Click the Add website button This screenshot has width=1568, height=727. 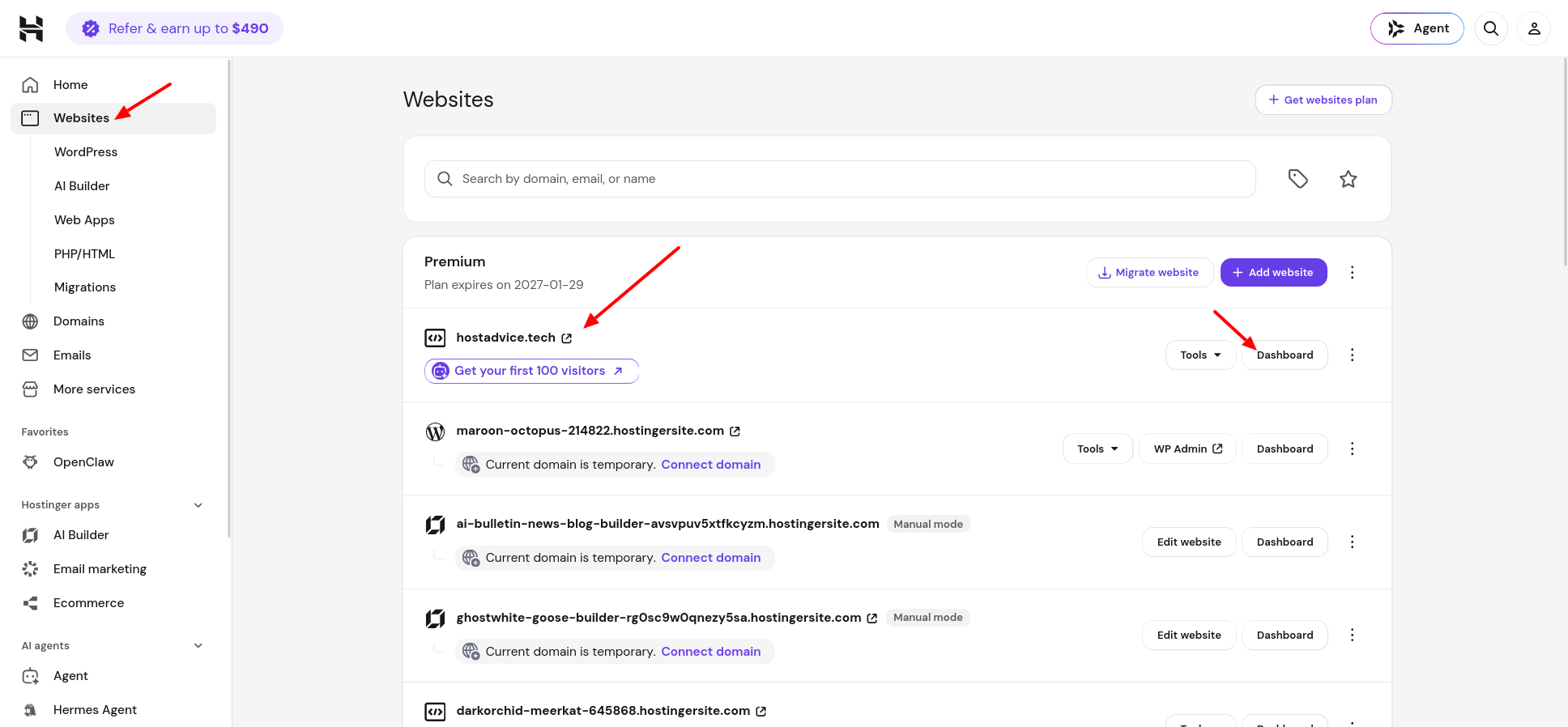(x=1273, y=272)
